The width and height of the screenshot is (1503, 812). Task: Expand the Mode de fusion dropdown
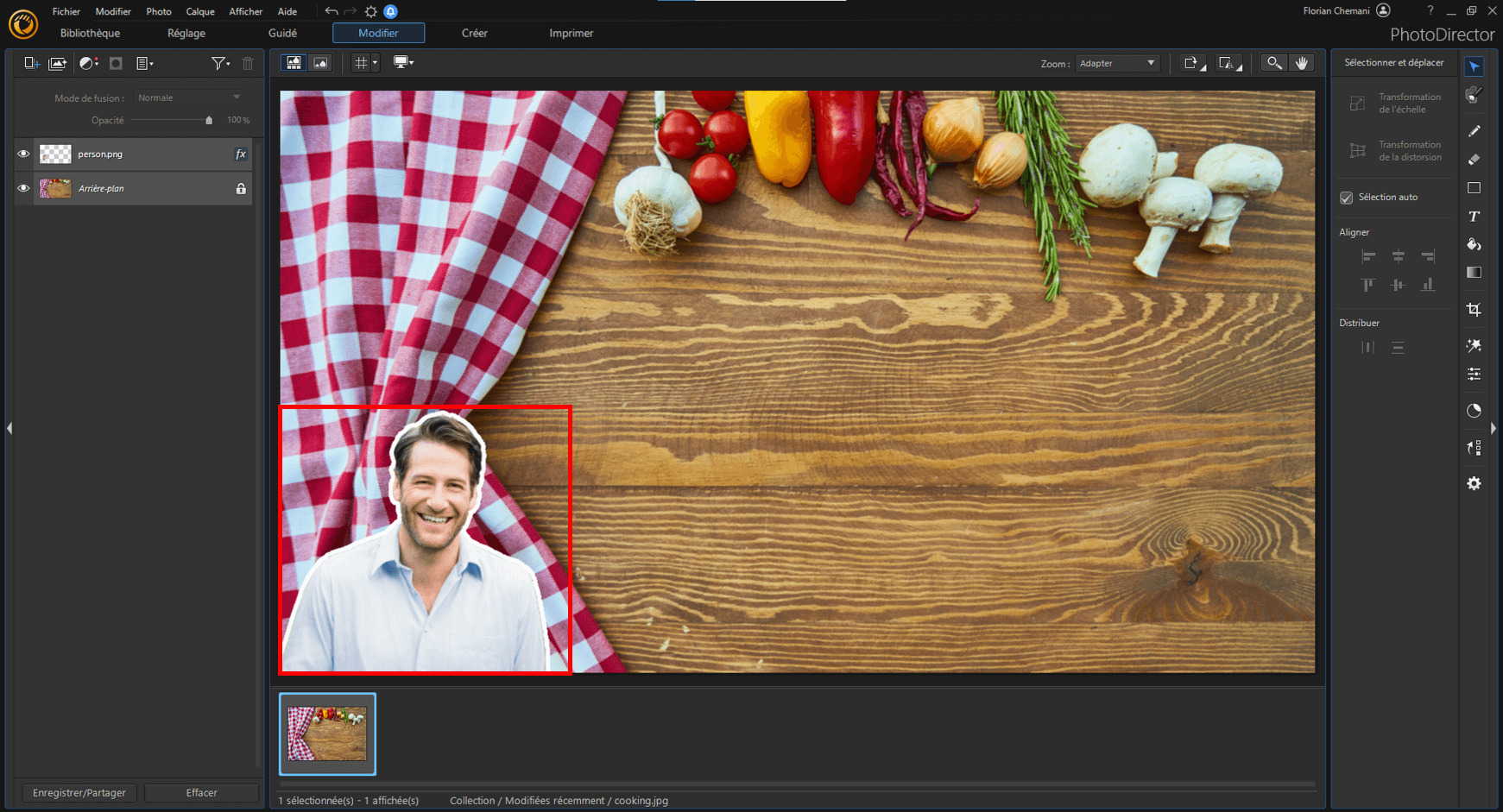[189, 98]
